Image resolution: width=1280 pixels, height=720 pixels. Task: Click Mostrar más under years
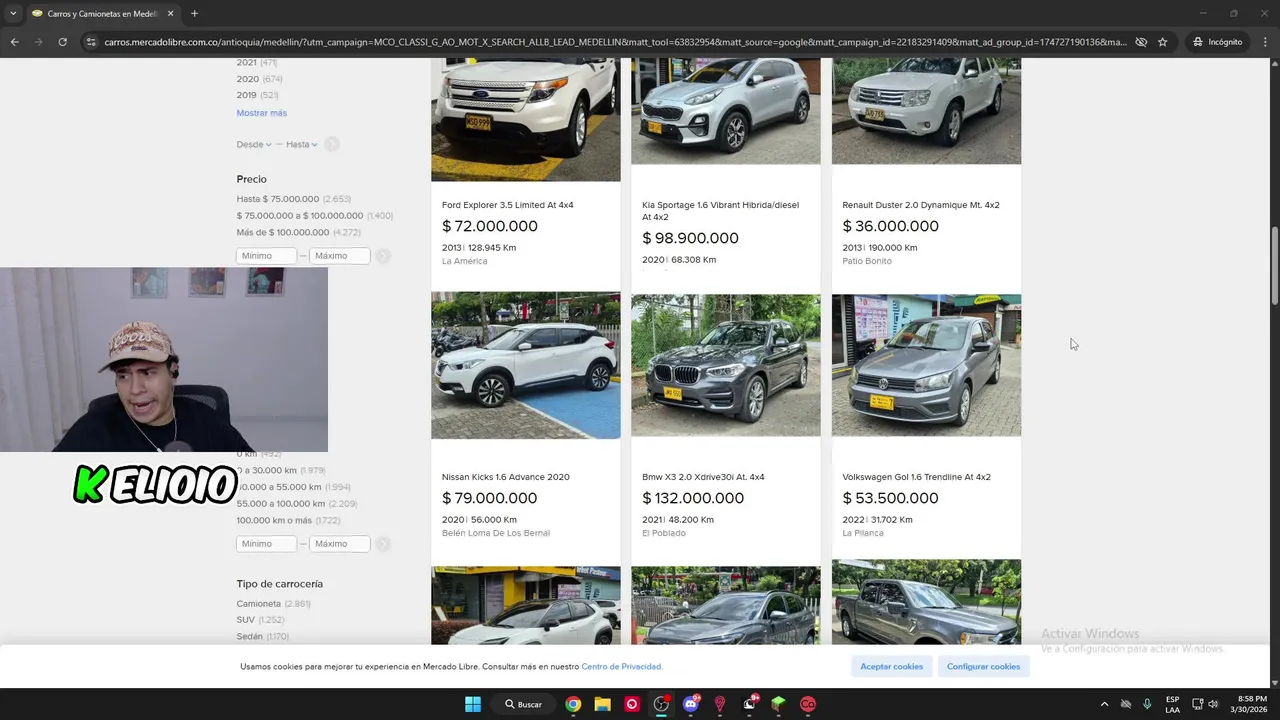(x=261, y=113)
